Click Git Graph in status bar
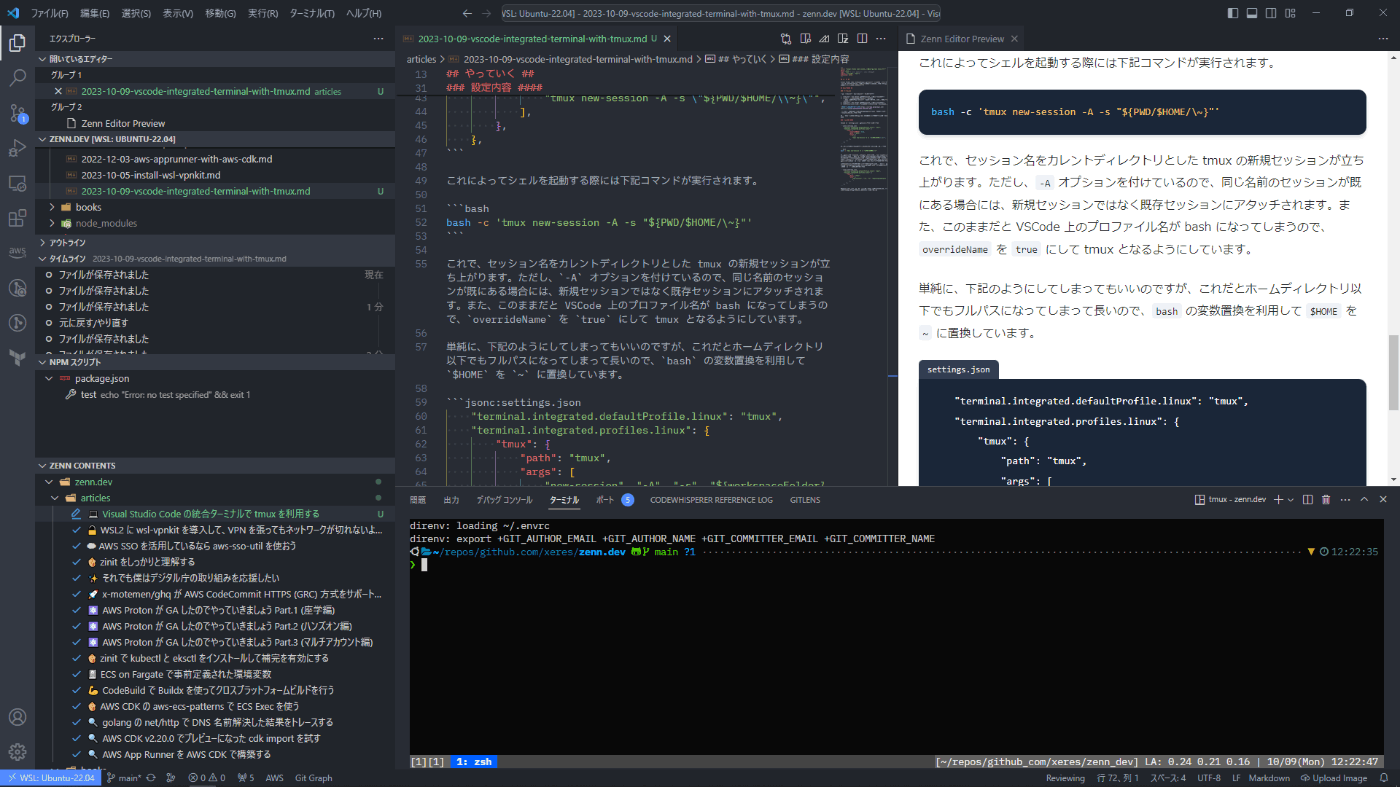This screenshot has width=1400, height=787. (314, 778)
